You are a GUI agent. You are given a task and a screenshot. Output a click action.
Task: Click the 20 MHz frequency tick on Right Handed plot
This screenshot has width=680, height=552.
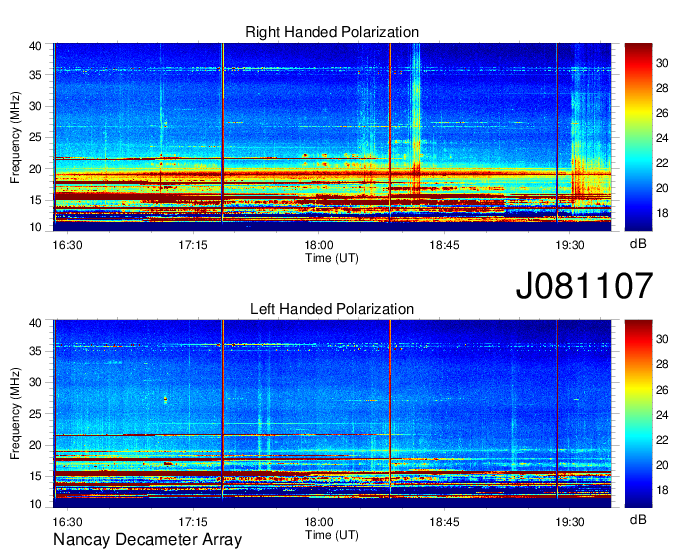point(36,169)
